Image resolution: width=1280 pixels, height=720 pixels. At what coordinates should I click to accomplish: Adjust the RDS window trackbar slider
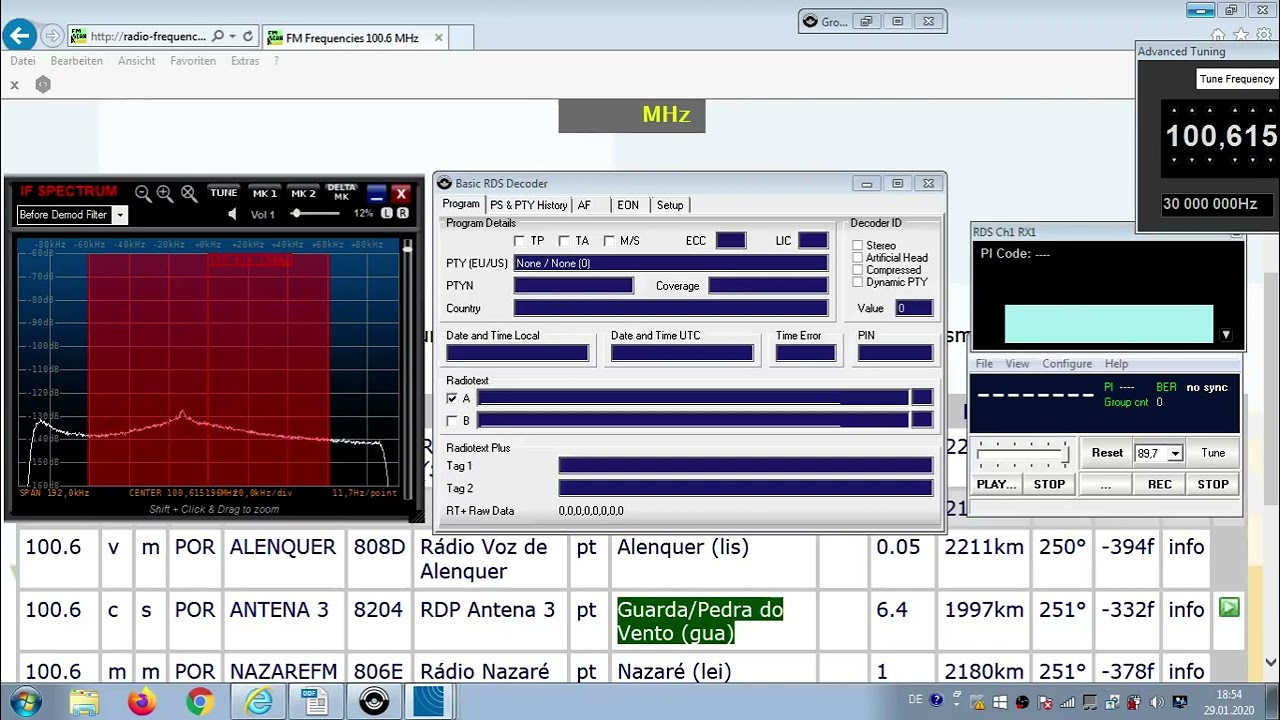point(1022,454)
